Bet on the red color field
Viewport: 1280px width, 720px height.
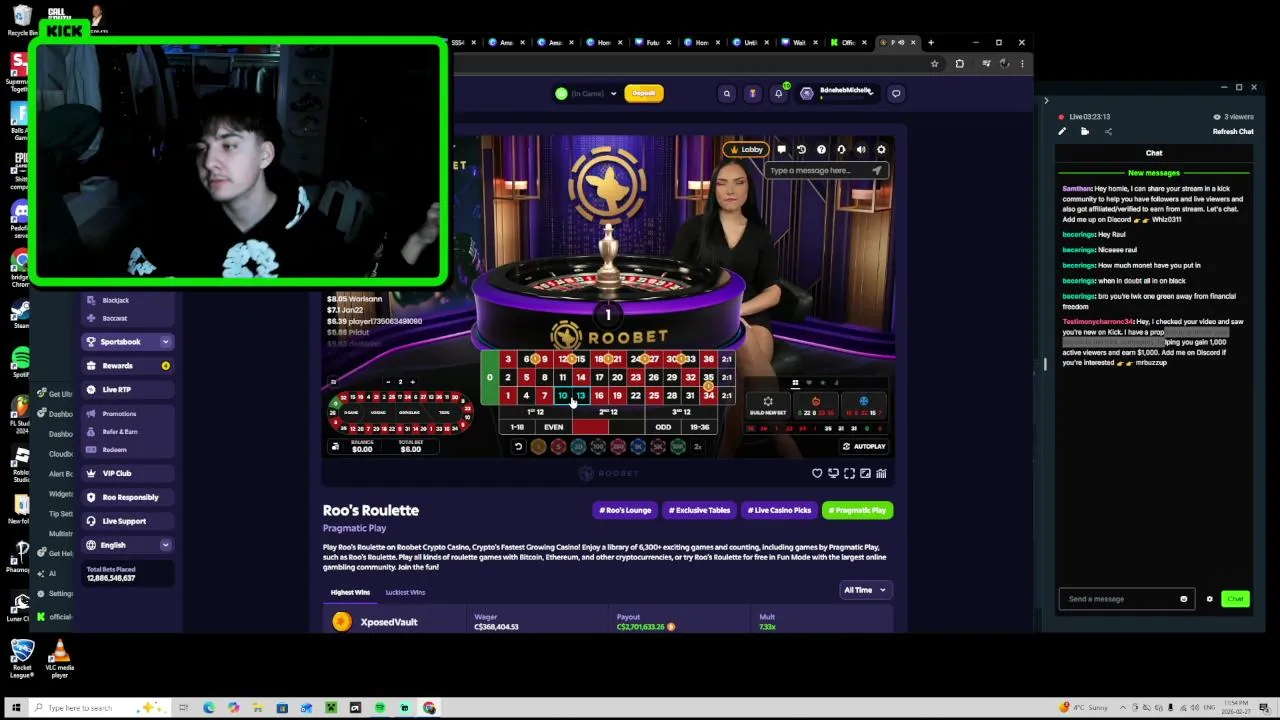pyautogui.click(x=590, y=427)
